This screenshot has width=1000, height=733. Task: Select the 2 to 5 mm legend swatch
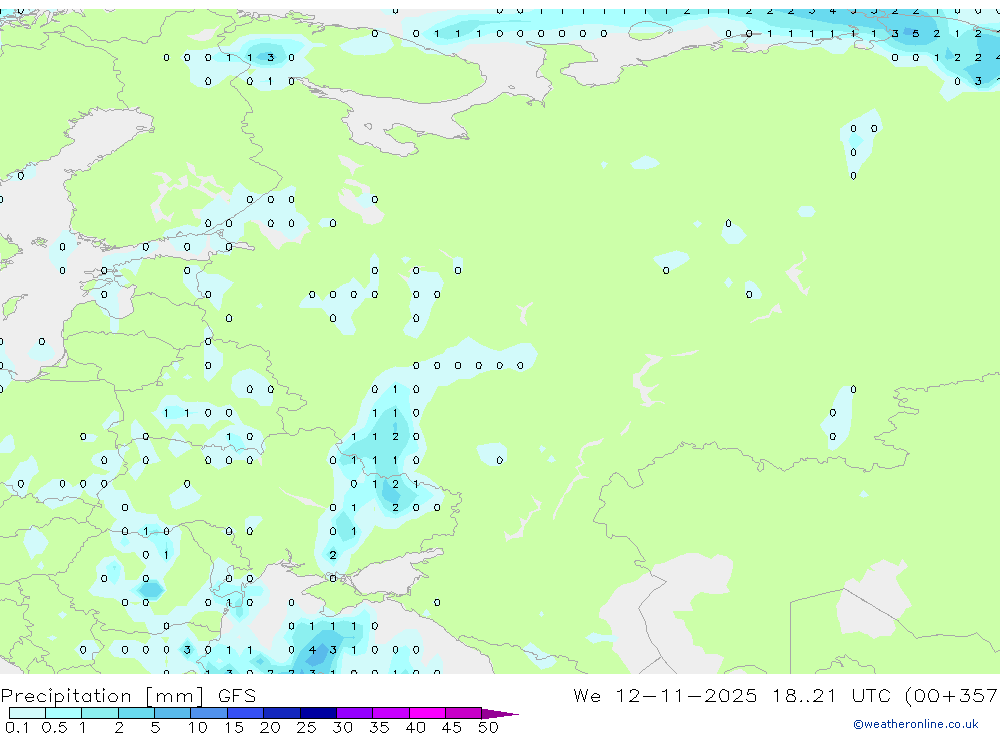pos(136,713)
